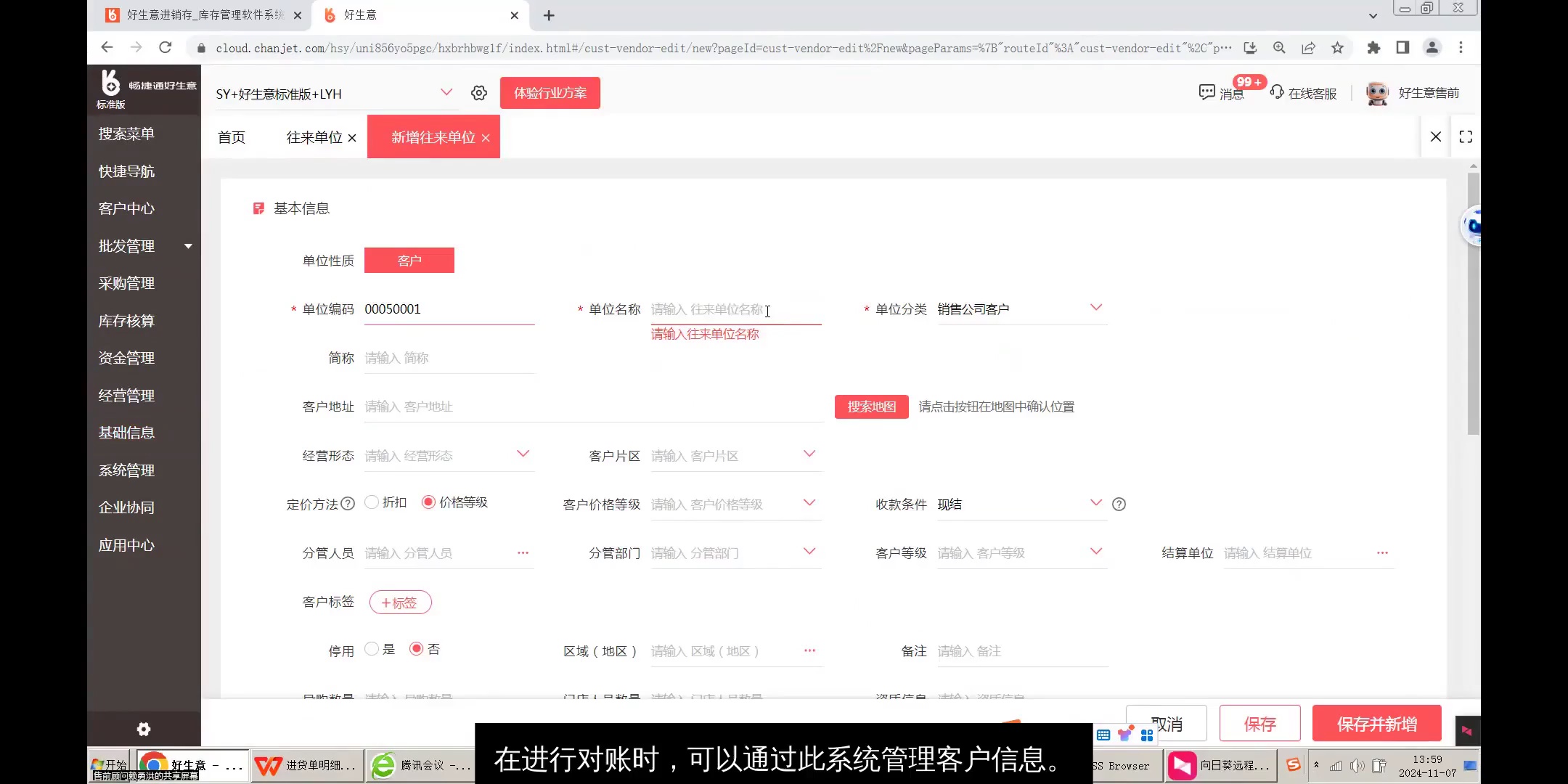The image size is (1568, 784).
Task: Select the 折扣 pricing radio button
Action: tap(372, 502)
